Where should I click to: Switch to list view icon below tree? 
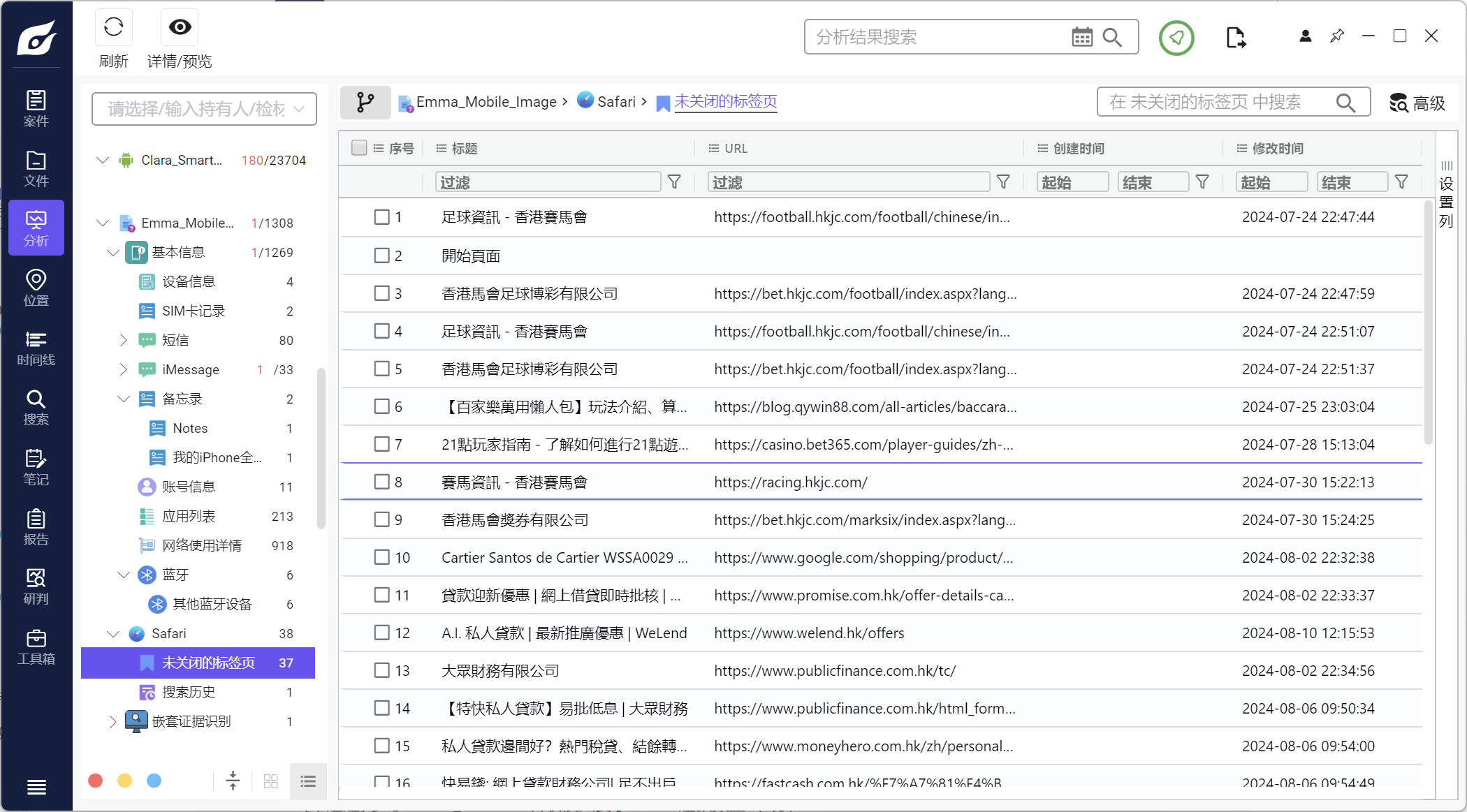click(x=308, y=781)
